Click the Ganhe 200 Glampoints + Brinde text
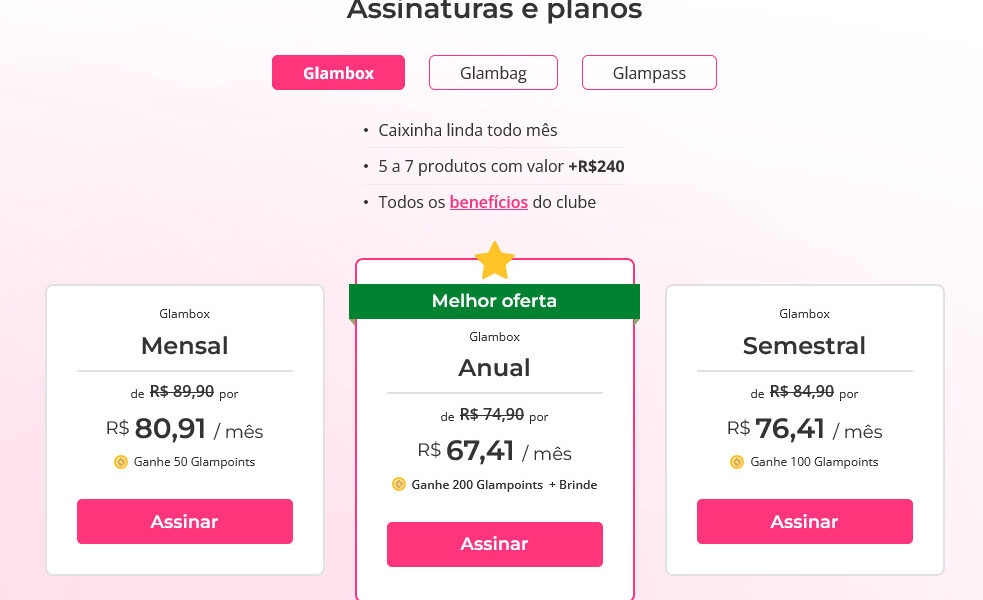Image resolution: width=983 pixels, height=600 pixels. coord(505,485)
